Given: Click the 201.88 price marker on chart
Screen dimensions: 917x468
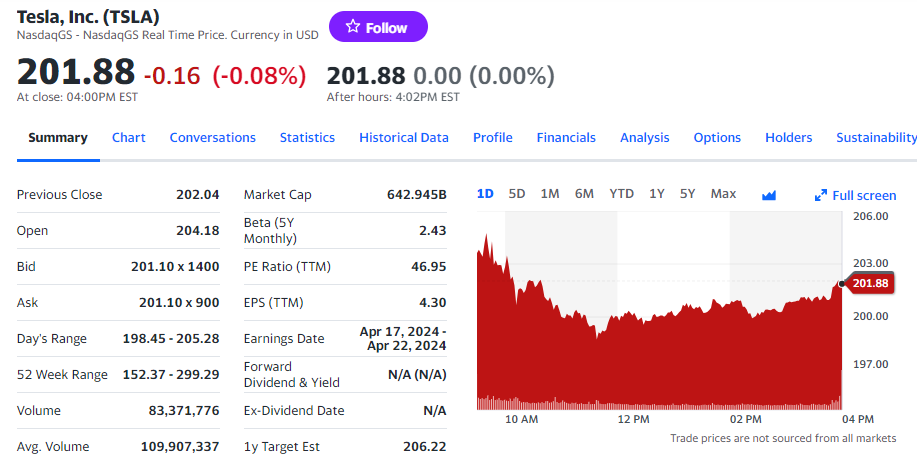Looking at the screenshot, I should tap(870, 284).
